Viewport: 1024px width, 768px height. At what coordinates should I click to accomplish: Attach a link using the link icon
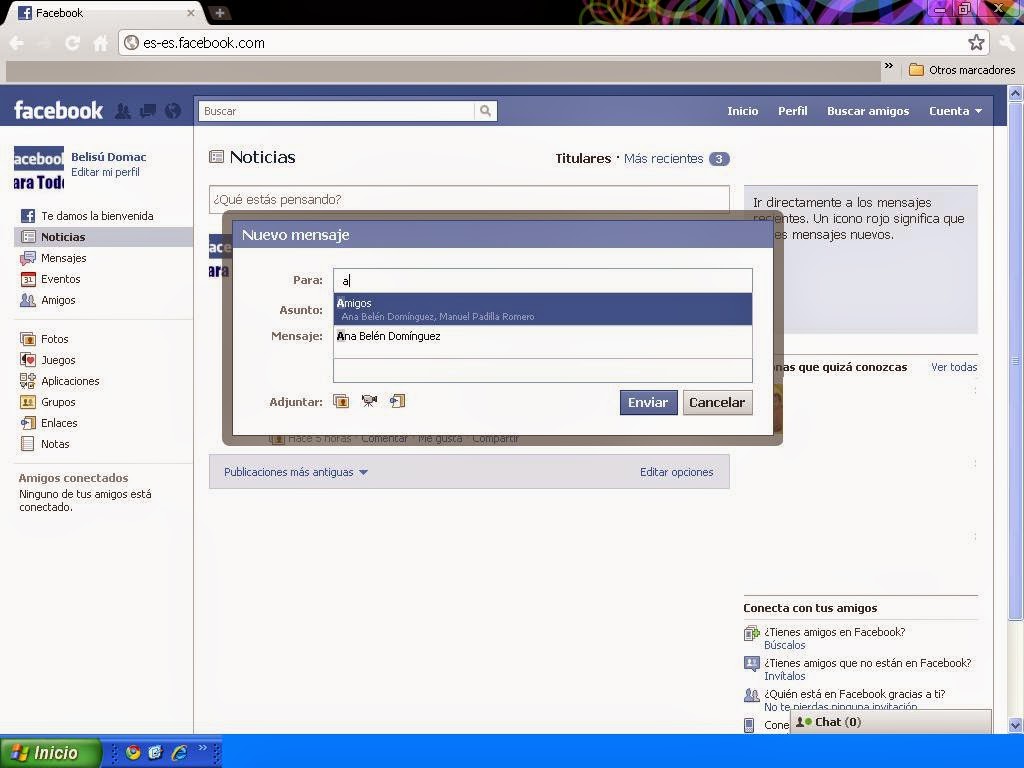click(398, 401)
